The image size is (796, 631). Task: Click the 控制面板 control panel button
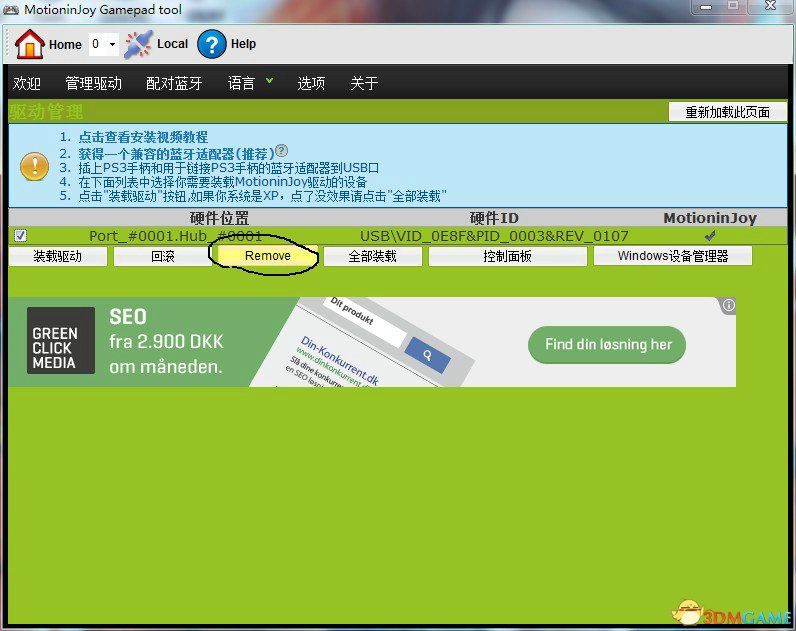coord(508,256)
